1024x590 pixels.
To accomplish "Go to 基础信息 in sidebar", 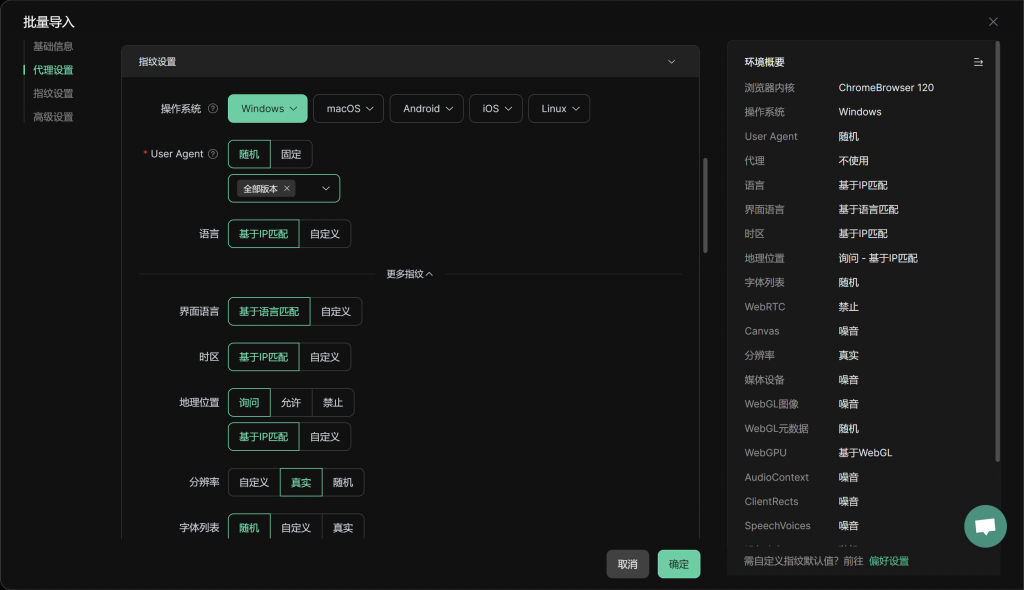I will [53, 46].
